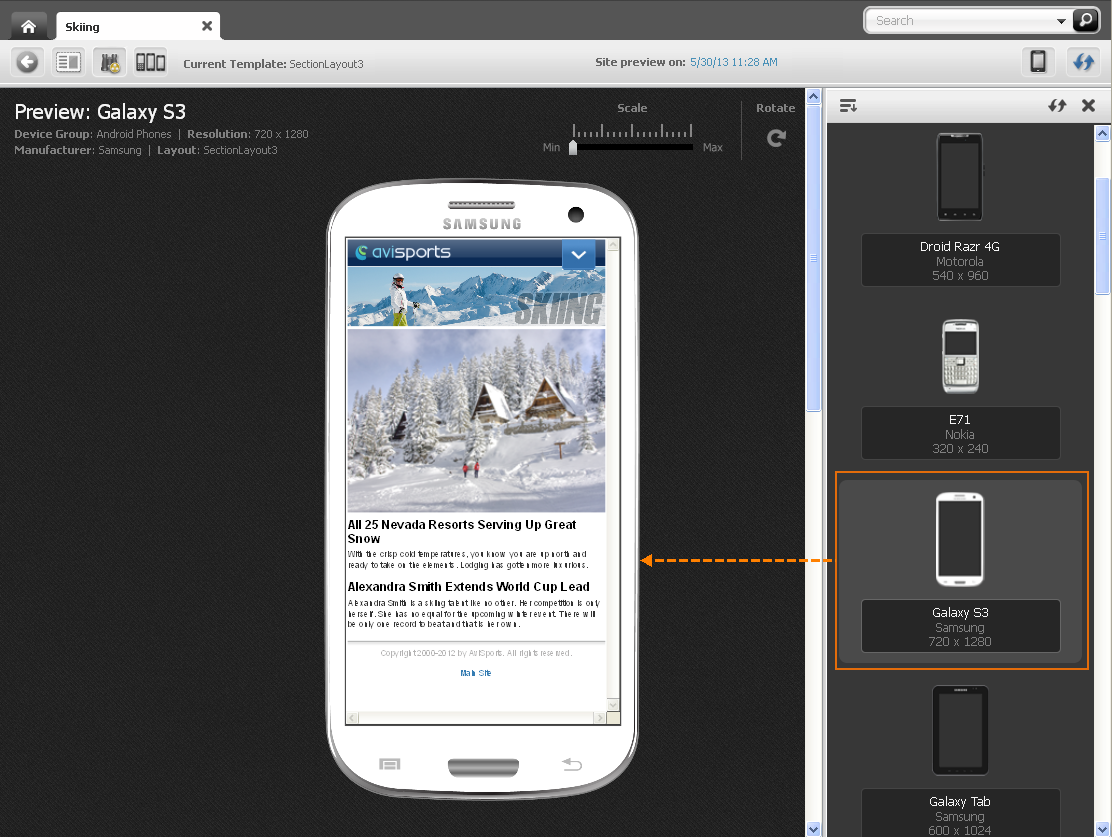Go to the home tab icon

click(x=28, y=26)
